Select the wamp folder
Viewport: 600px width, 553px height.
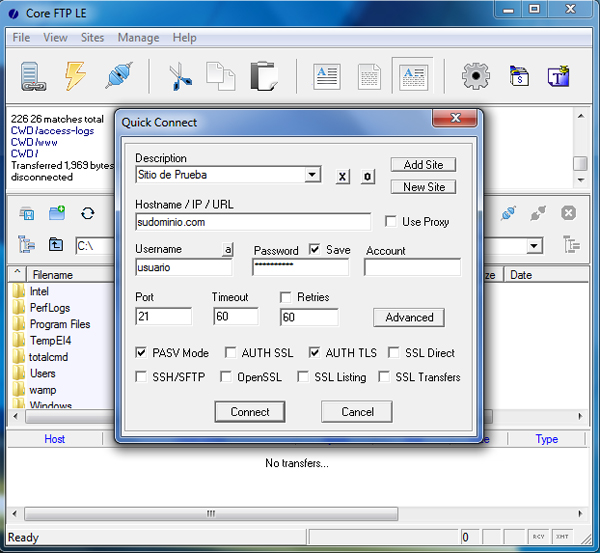42,390
